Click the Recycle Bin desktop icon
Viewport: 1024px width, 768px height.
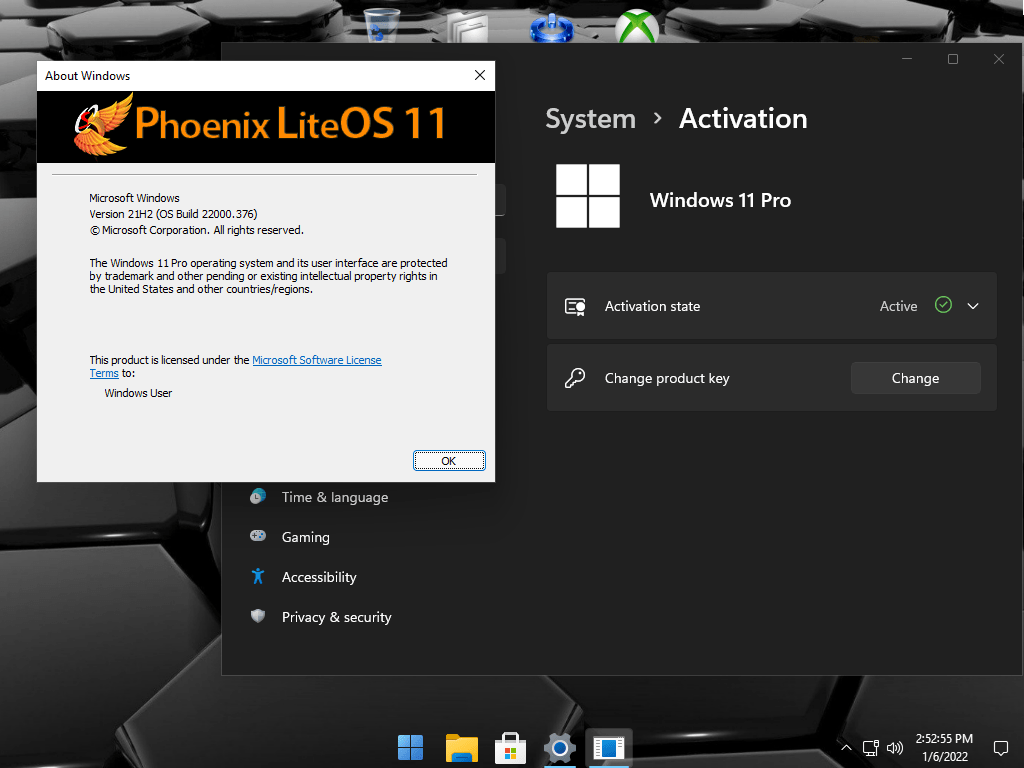pos(380,25)
